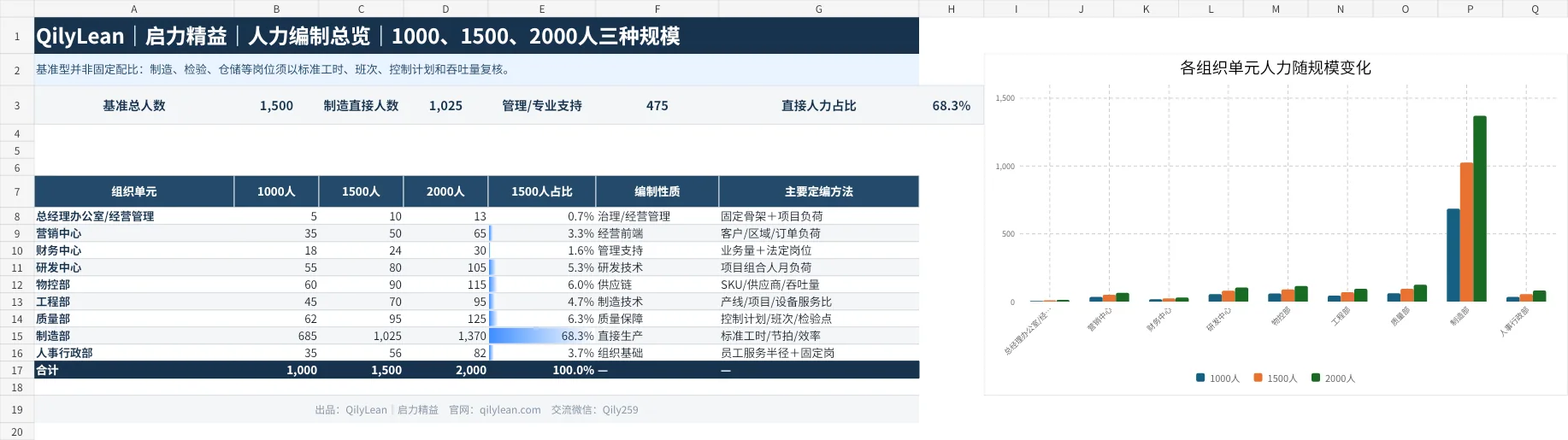Select column P header

click(1470, 9)
